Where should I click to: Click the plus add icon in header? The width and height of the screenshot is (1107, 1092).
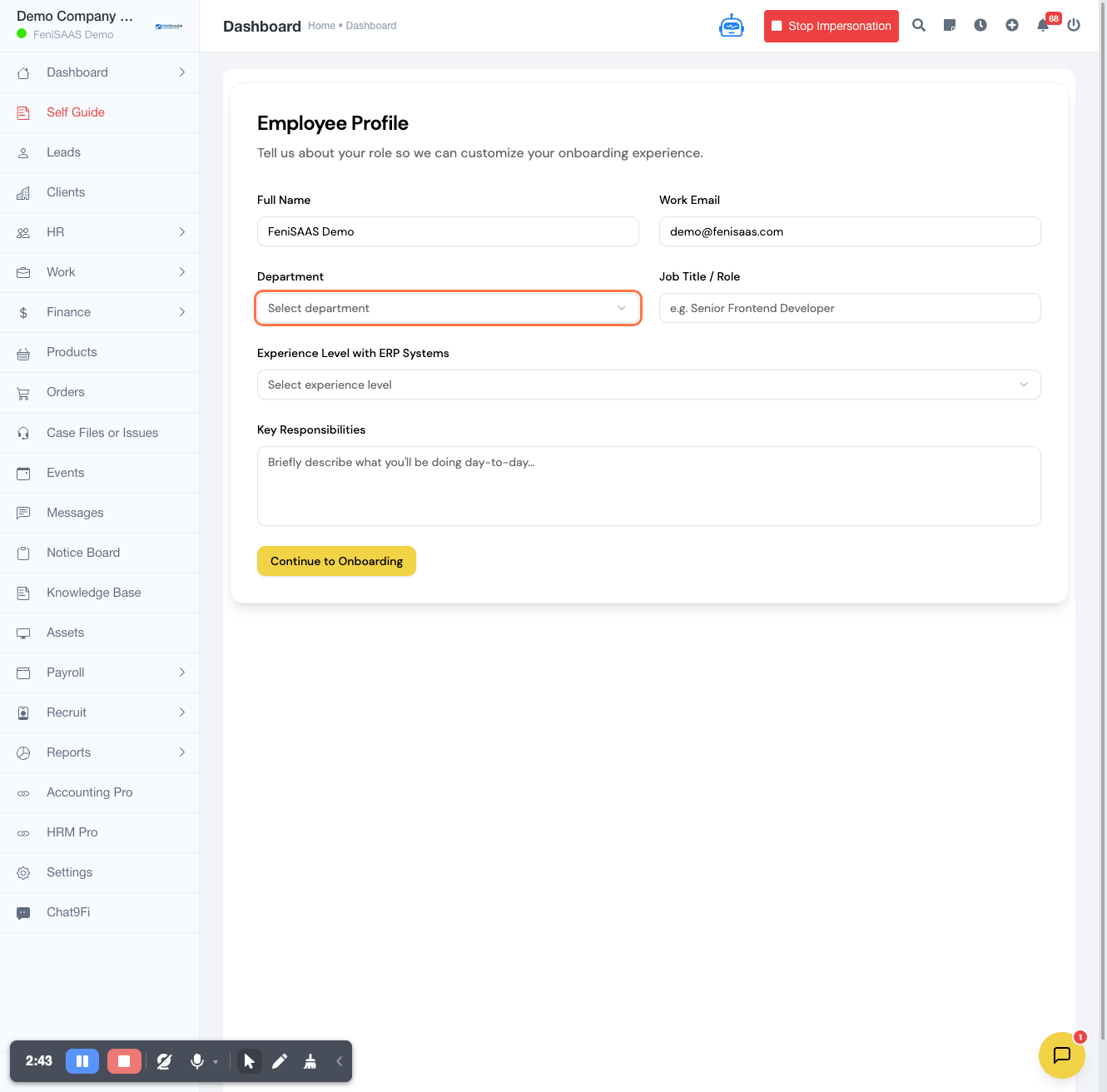[x=1012, y=26]
